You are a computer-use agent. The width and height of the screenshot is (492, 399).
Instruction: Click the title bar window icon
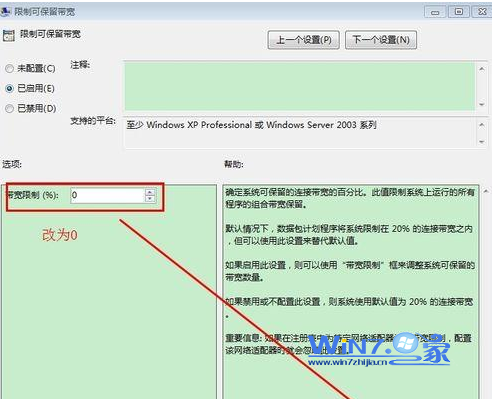pyautogui.click(x=6, y=12)
